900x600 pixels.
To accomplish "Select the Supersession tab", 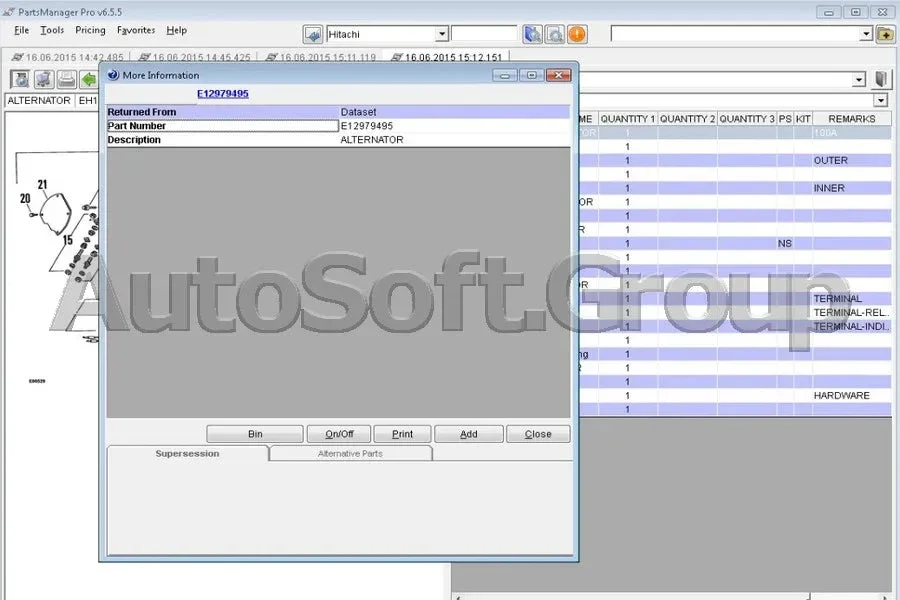I will tap(187, 454).
